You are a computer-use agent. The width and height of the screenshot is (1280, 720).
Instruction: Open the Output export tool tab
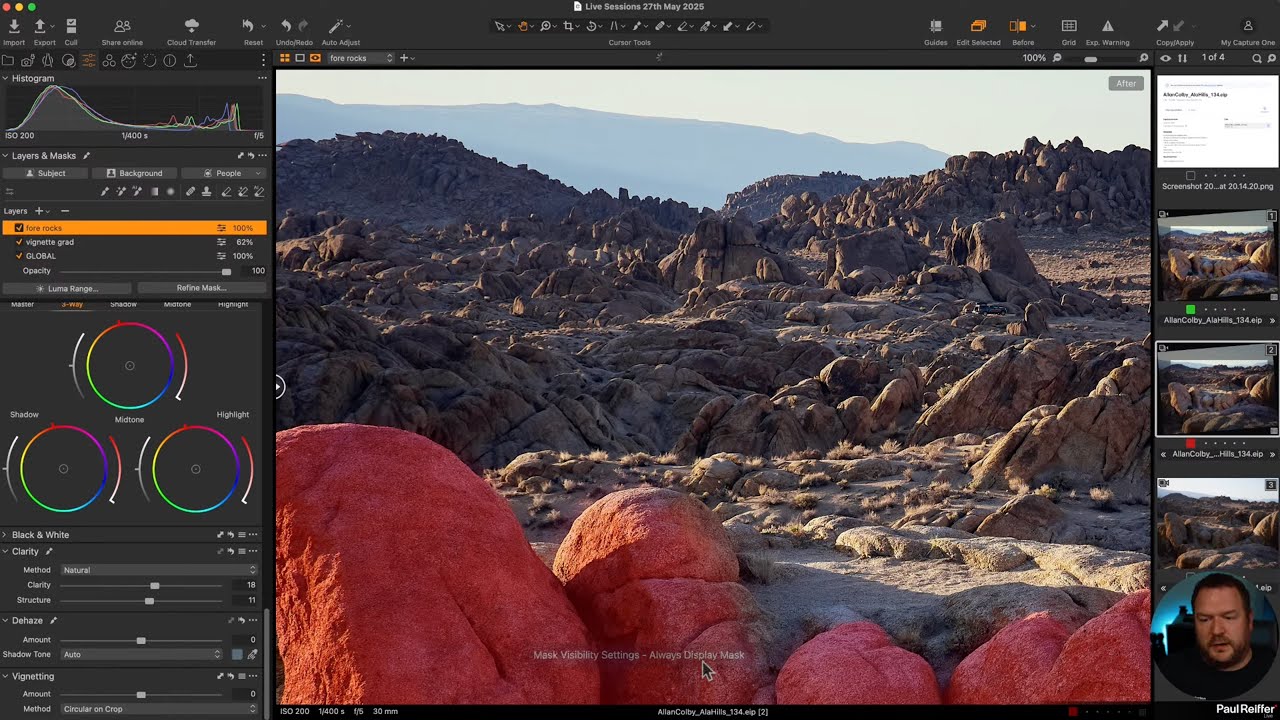(x=190, y=61)
